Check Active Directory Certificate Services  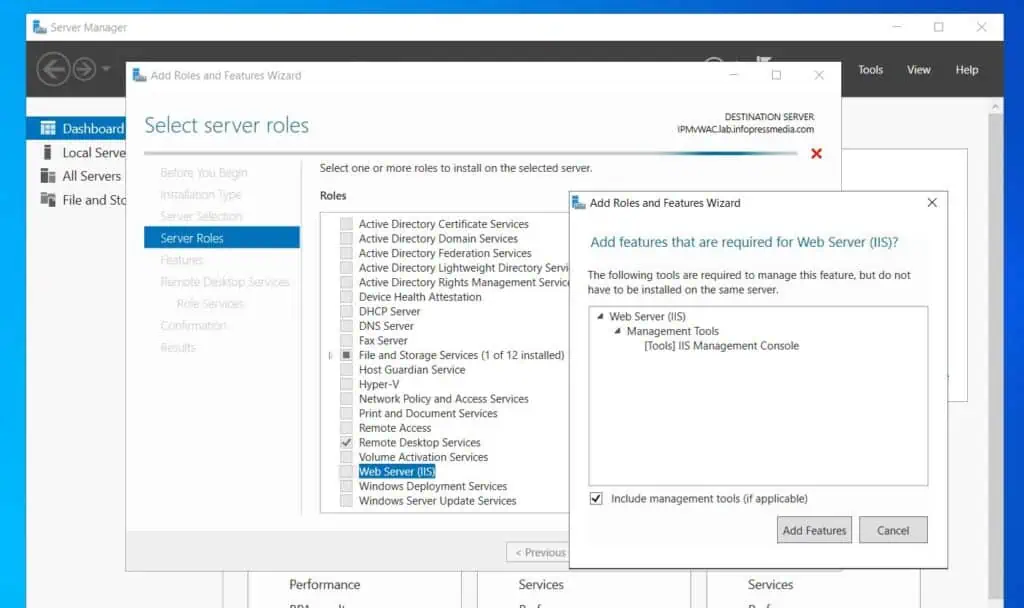346,224
